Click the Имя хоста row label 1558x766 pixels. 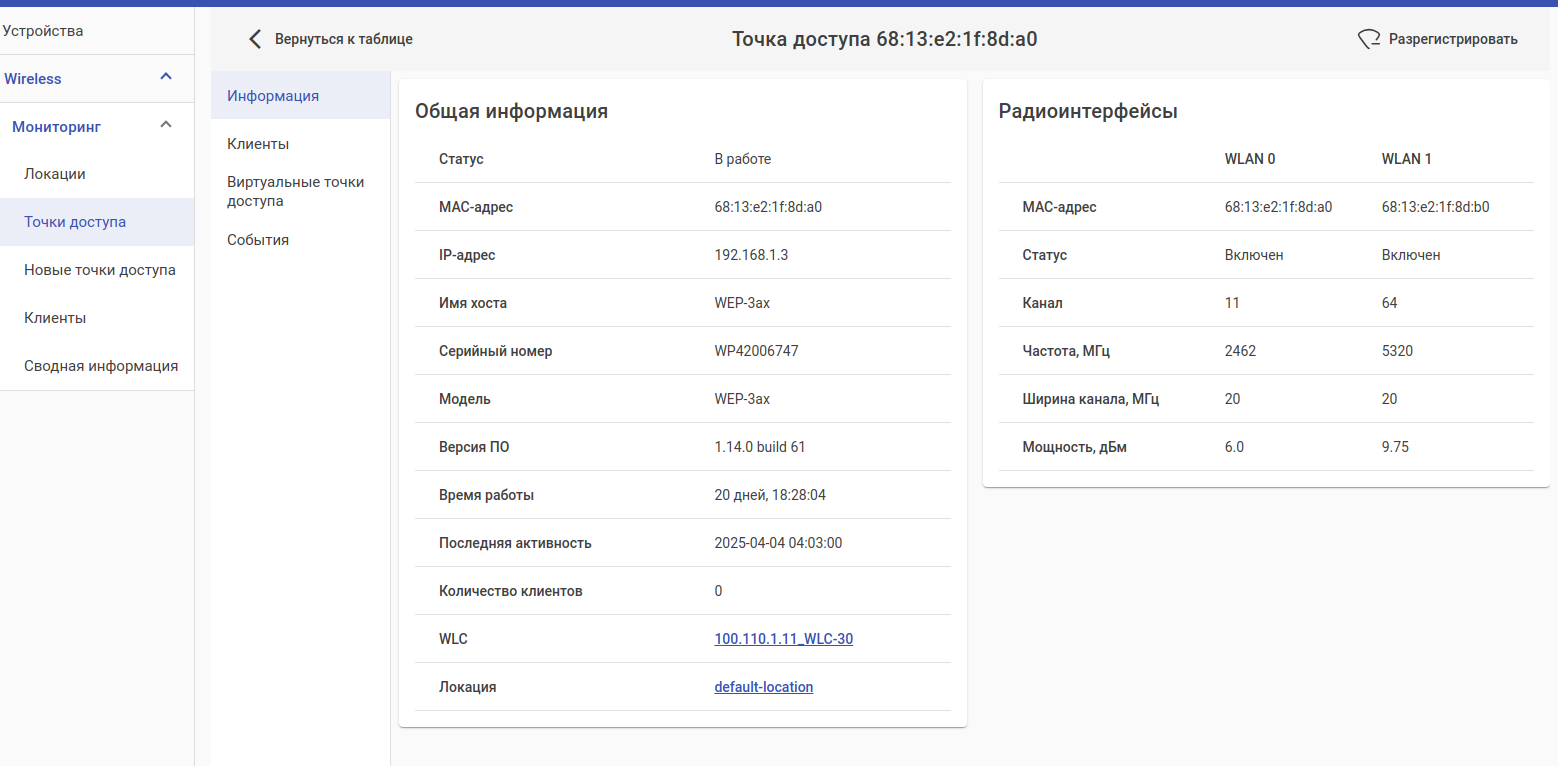pos(473,303)
